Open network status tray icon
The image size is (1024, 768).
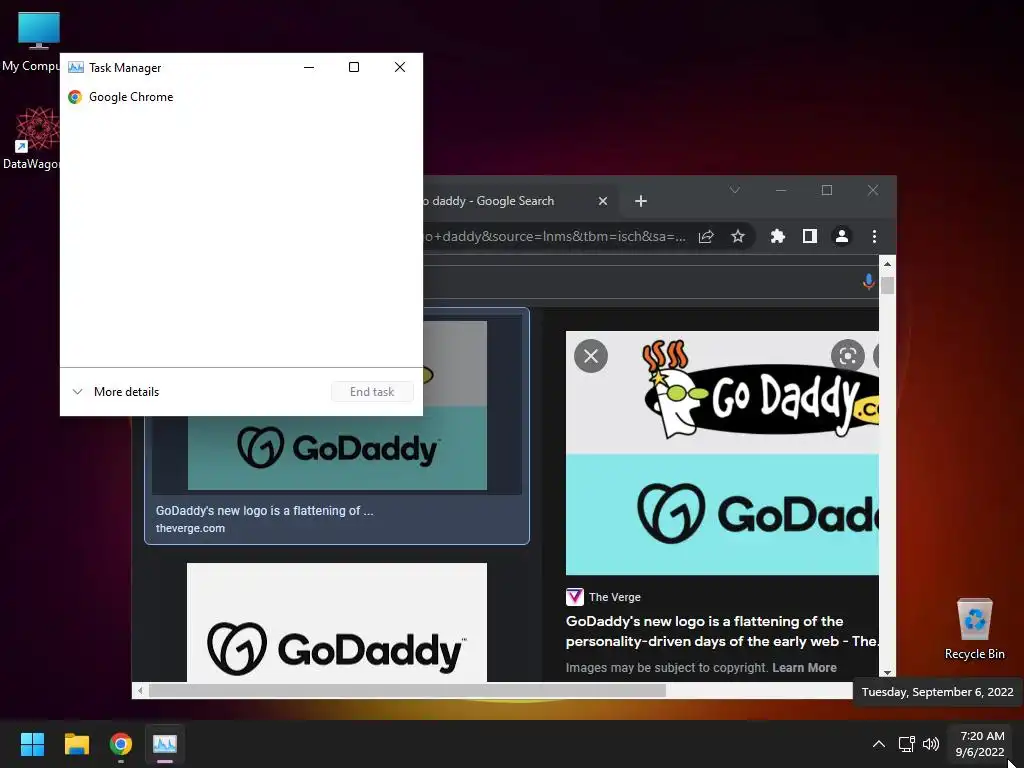tap(906, 744)
